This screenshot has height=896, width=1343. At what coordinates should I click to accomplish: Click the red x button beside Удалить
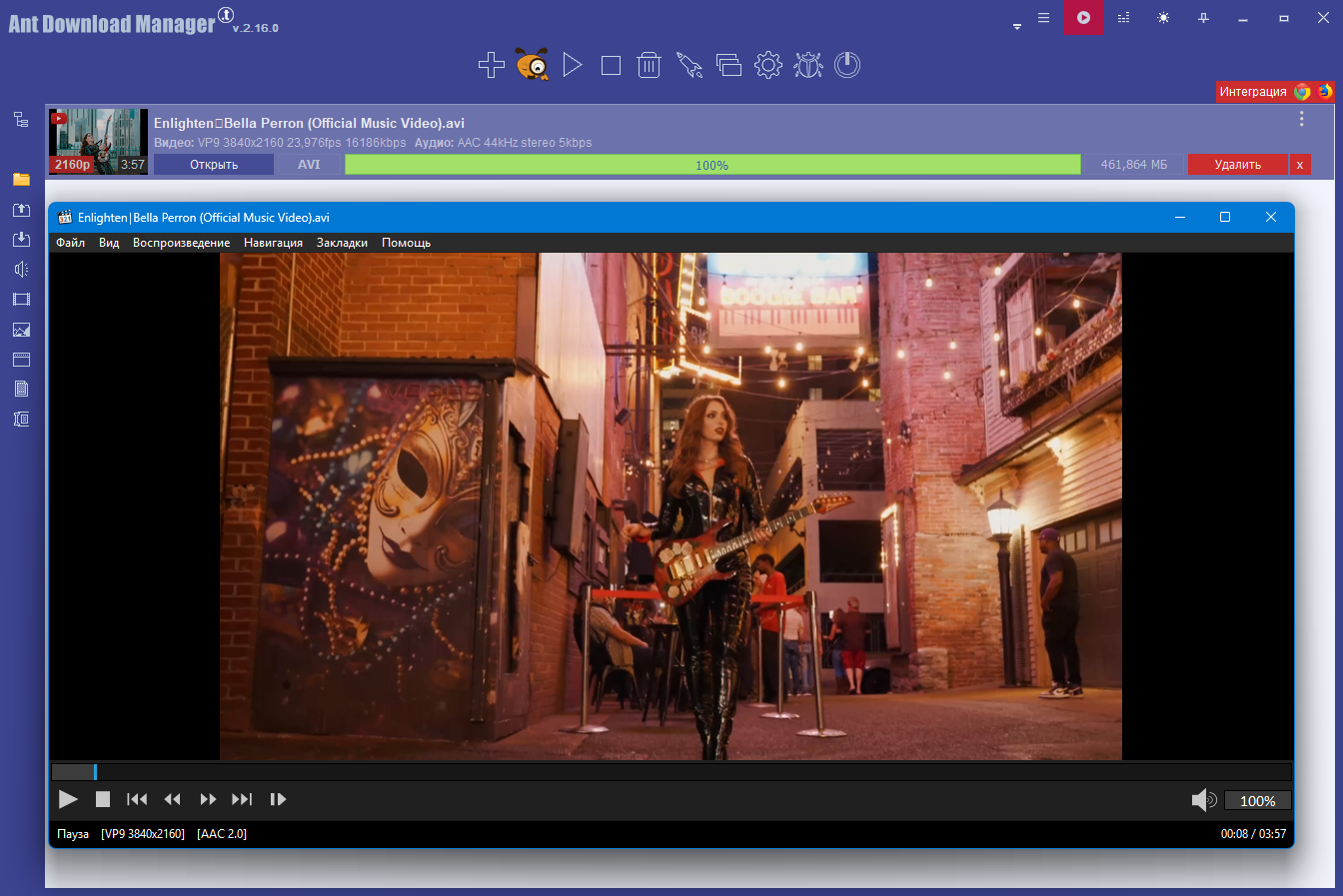click(x=1299, y=165)
